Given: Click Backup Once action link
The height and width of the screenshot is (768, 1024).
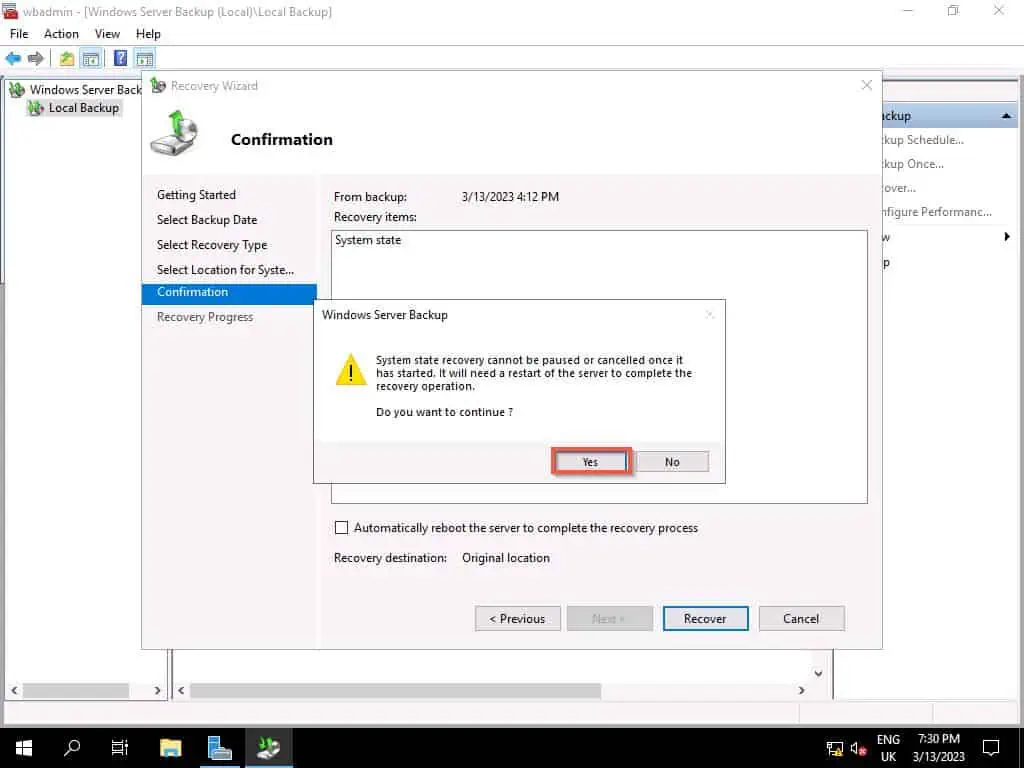Looking at the screenshot, I should (912, 164).
